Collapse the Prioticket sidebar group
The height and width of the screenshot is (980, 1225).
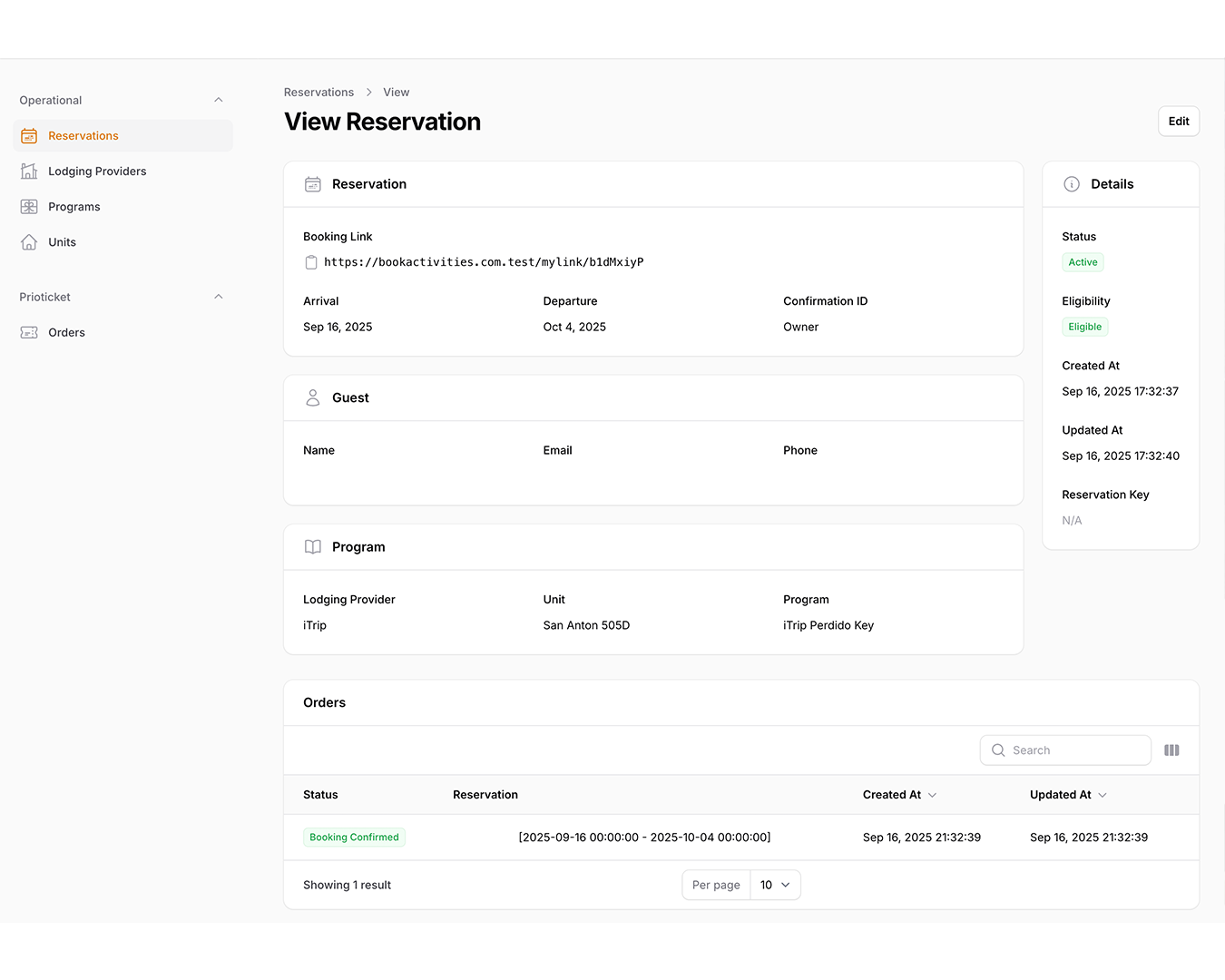click(x=219, y=297)
